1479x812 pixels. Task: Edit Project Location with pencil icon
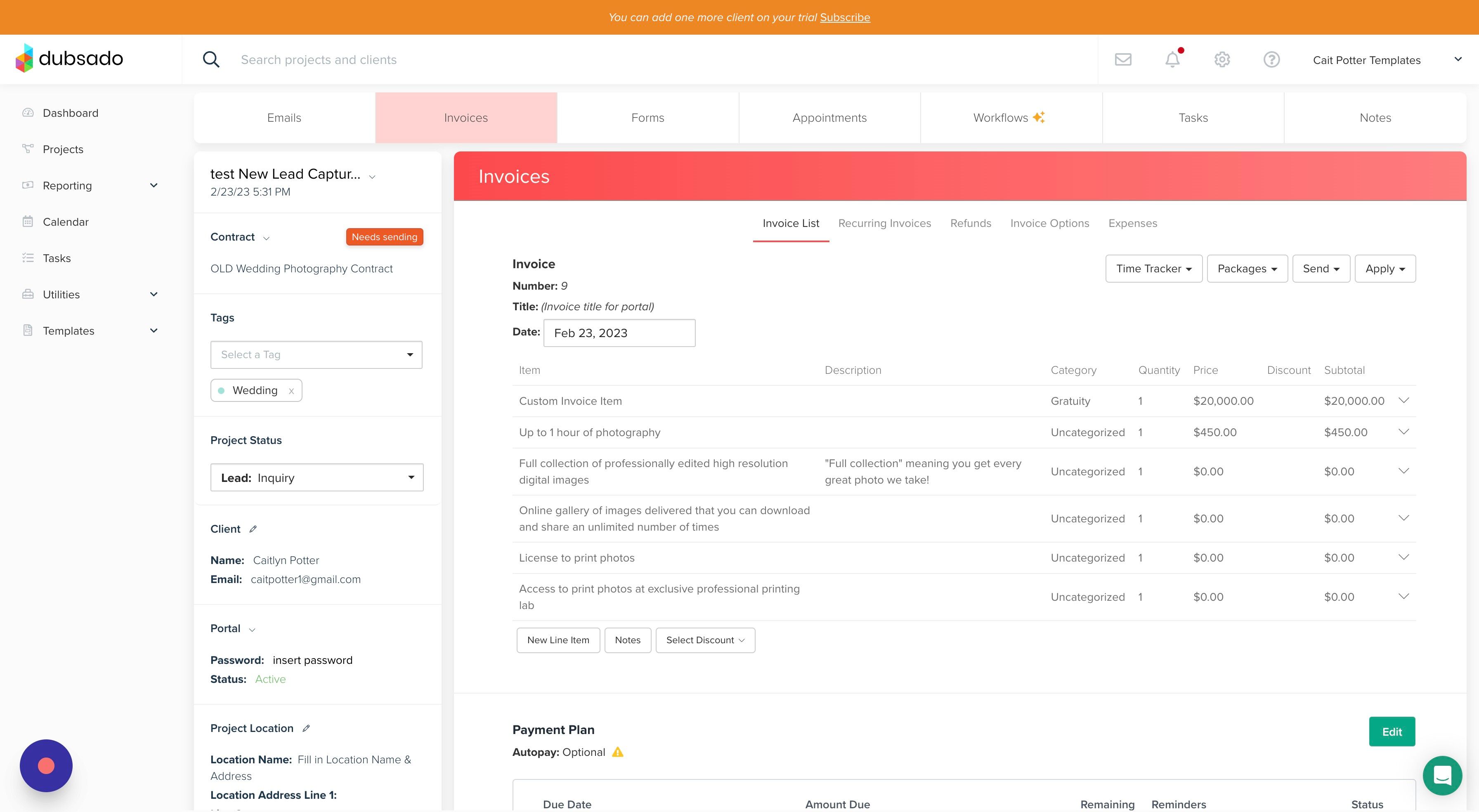pyautogui.click(x=306, y=728)
